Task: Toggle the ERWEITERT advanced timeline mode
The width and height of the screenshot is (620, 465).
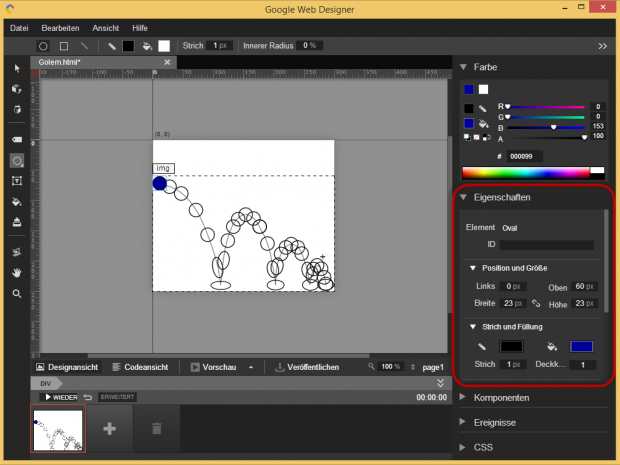Action: point(117,397)
